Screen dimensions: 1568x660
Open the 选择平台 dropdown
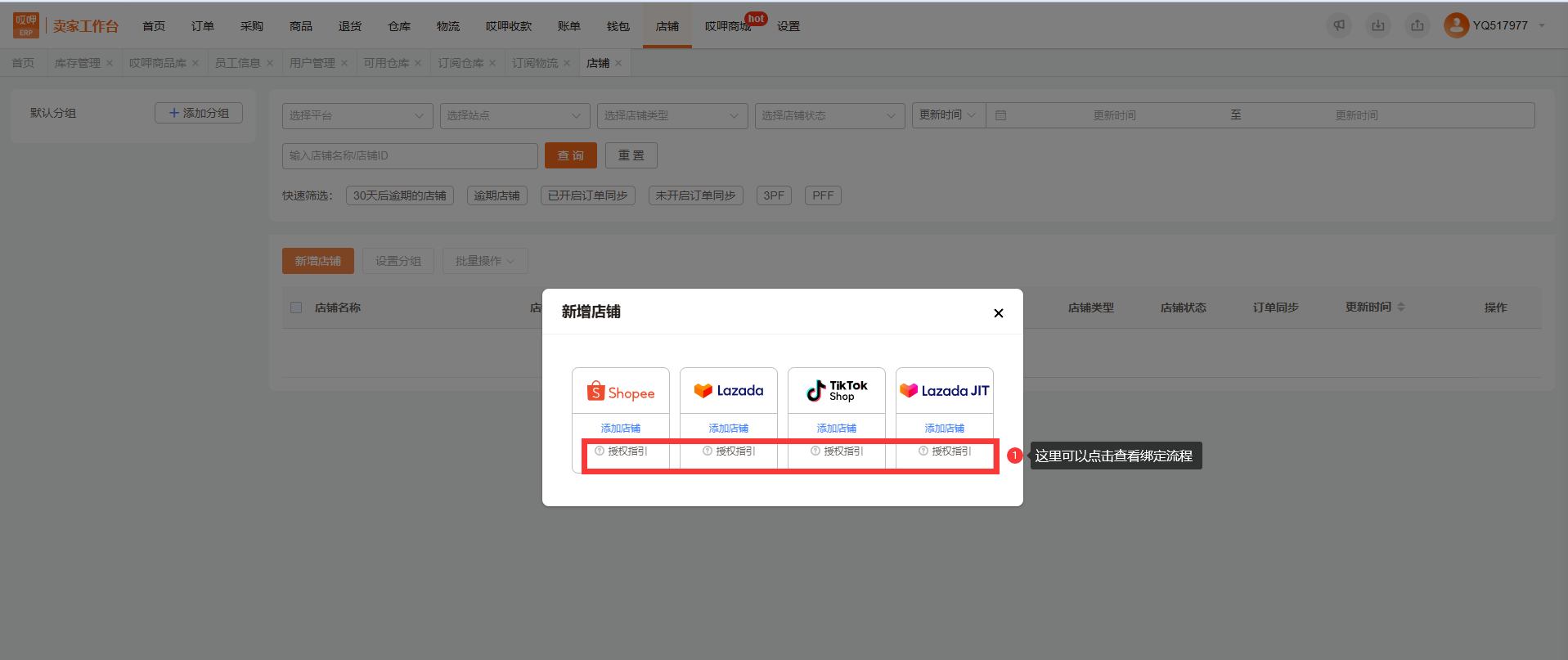click(357, 115)
